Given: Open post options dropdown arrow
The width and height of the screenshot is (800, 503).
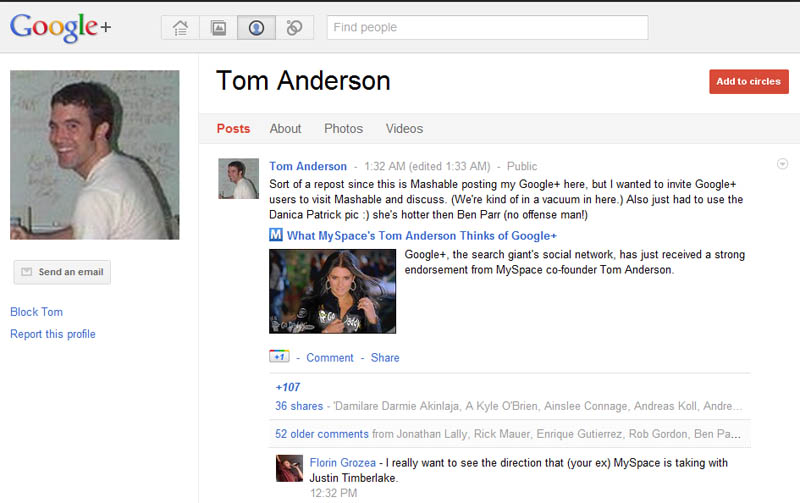Looking at the screenshot, I should [782, 164].
